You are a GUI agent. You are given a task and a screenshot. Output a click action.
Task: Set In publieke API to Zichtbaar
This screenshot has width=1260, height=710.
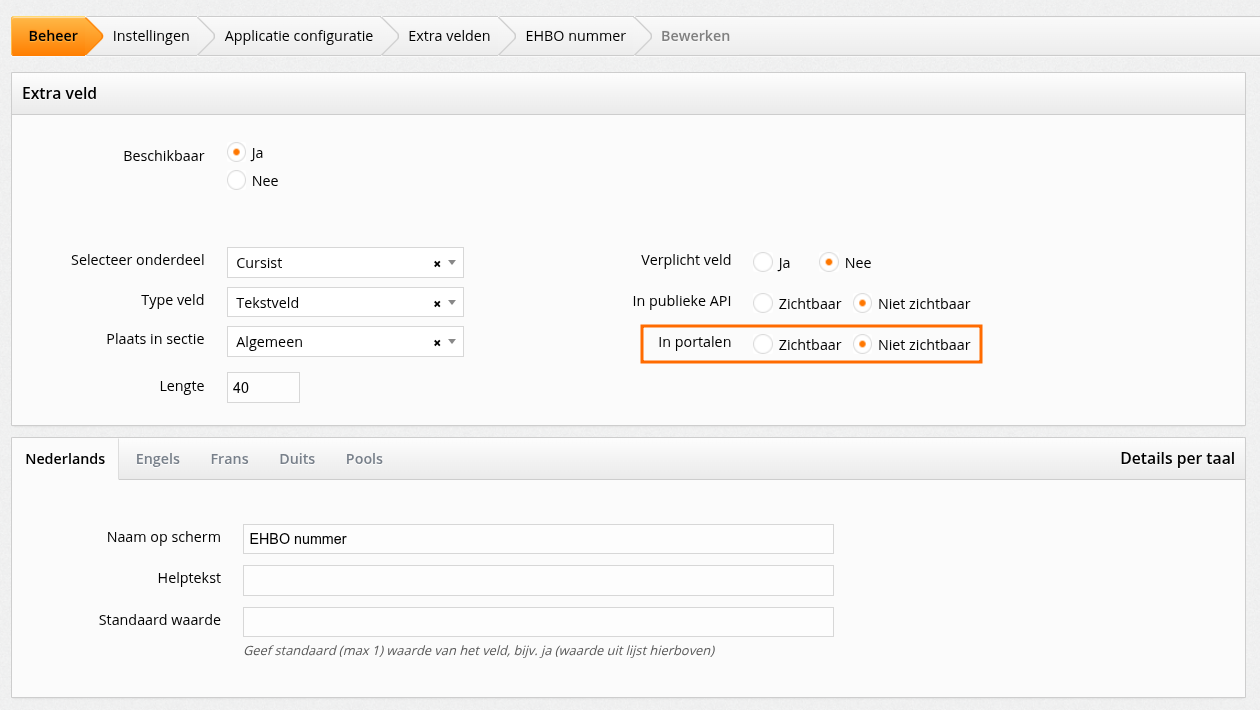pyautogui.click(x=763, y=303)
